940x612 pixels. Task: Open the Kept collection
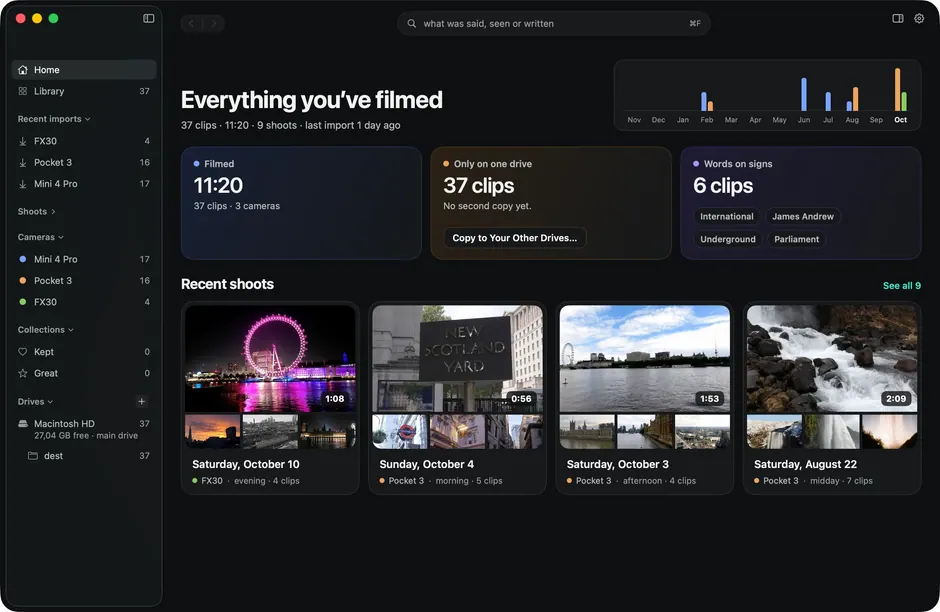[84, 352]
